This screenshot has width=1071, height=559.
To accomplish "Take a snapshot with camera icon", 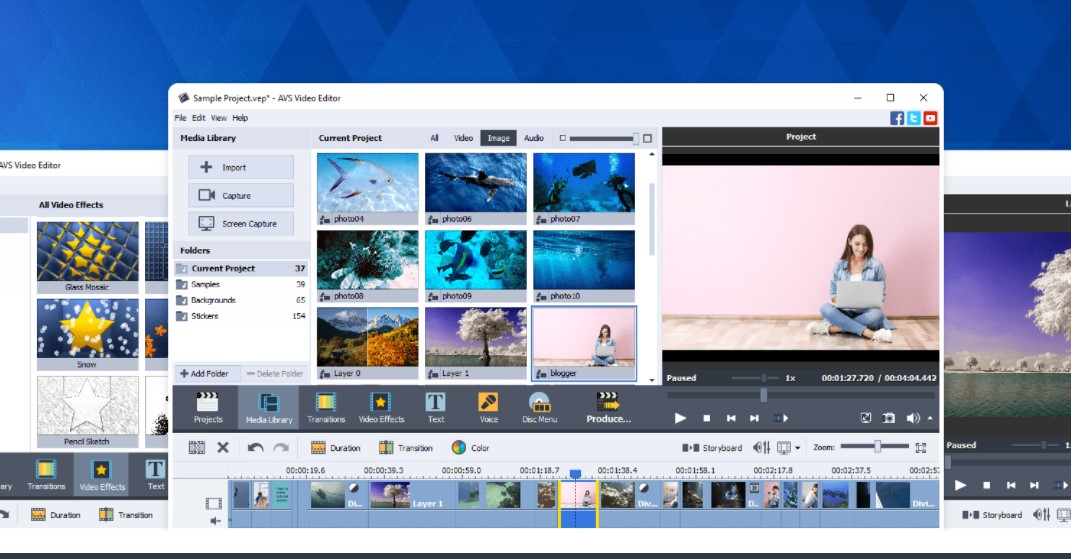I will 889,418.
